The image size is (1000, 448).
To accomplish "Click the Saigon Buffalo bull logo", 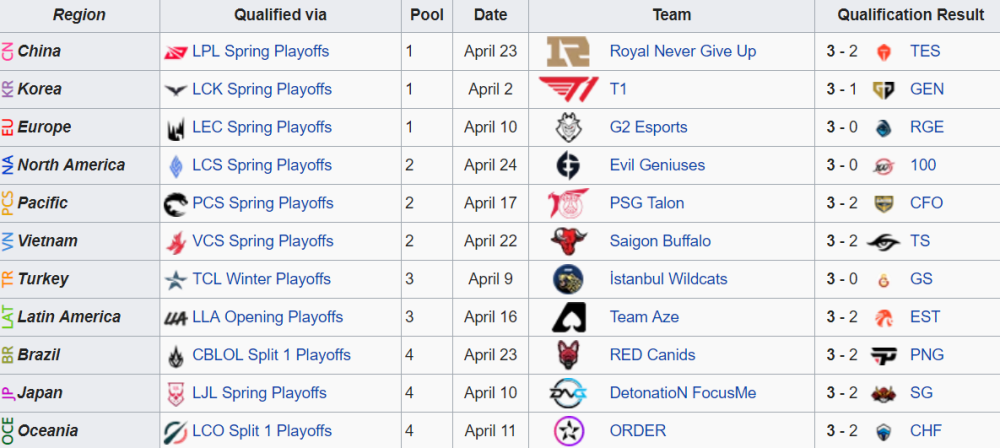I will click(x=569, y=241).
